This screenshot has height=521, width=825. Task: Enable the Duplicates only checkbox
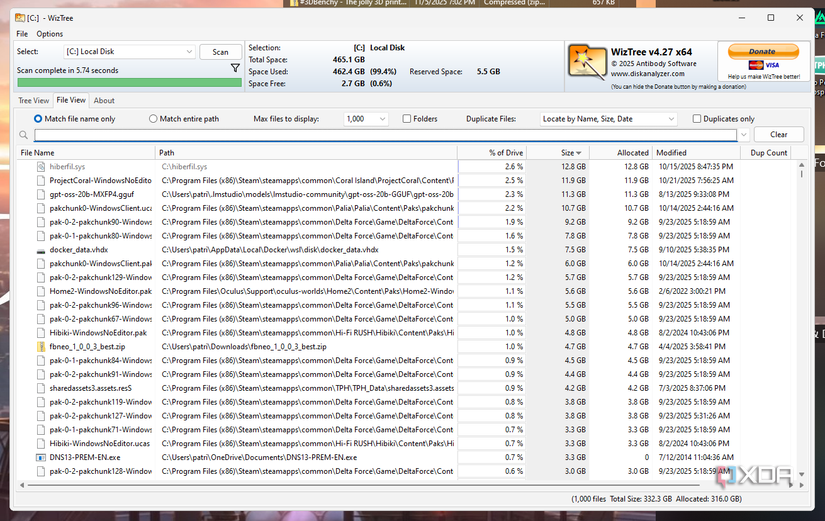coord(697,119)
